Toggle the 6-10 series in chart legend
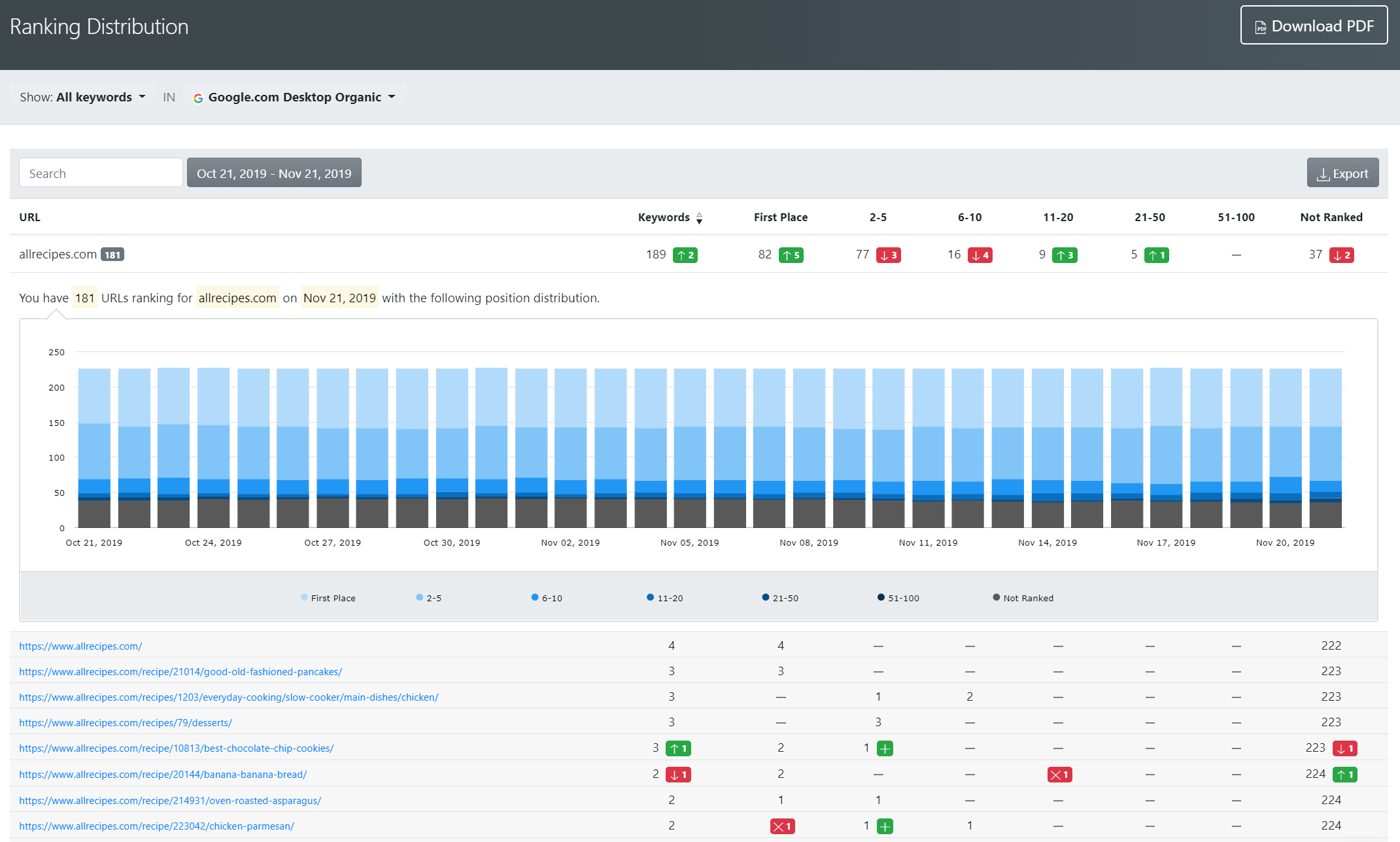The image size is (1400, 842). coord(547,598)
